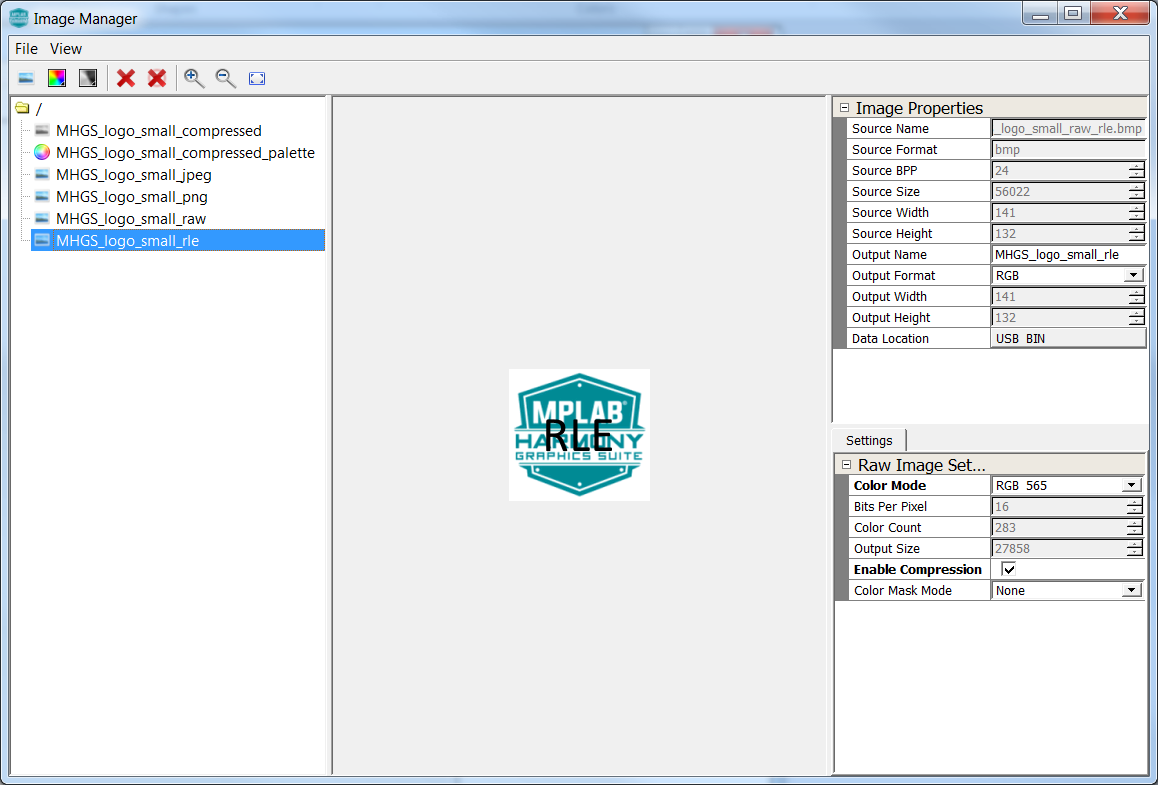The image size is (1158, 785).
Task: Click the colorful palette toolbar icon
Action: (x=57, y=78)
